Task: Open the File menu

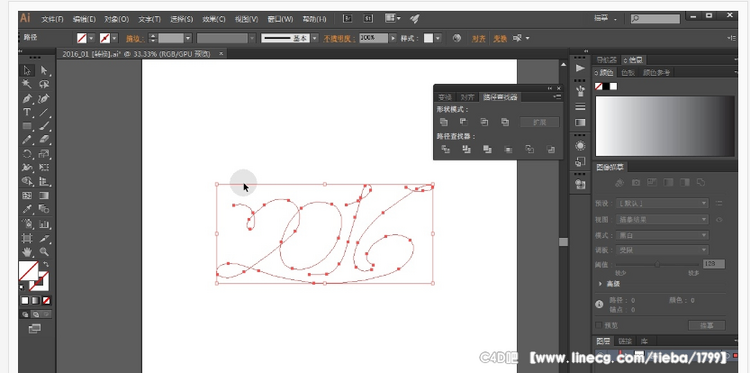Action: pyautogui.click(x=52, y=20)
